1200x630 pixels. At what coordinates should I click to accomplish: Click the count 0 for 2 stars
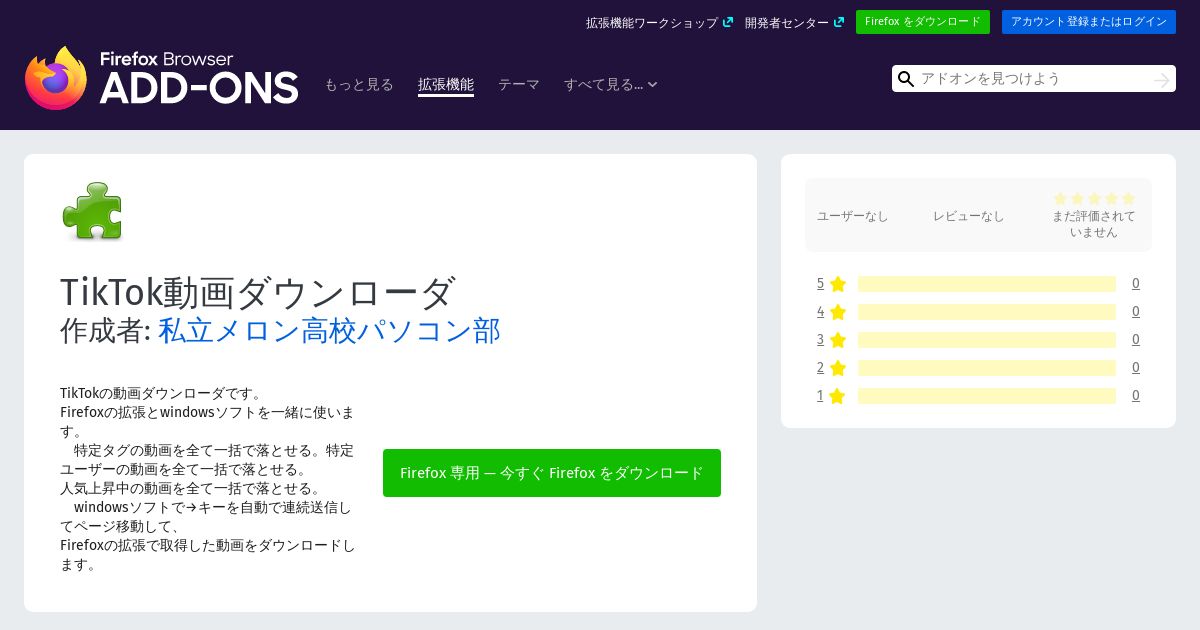tap(1136, 368)
